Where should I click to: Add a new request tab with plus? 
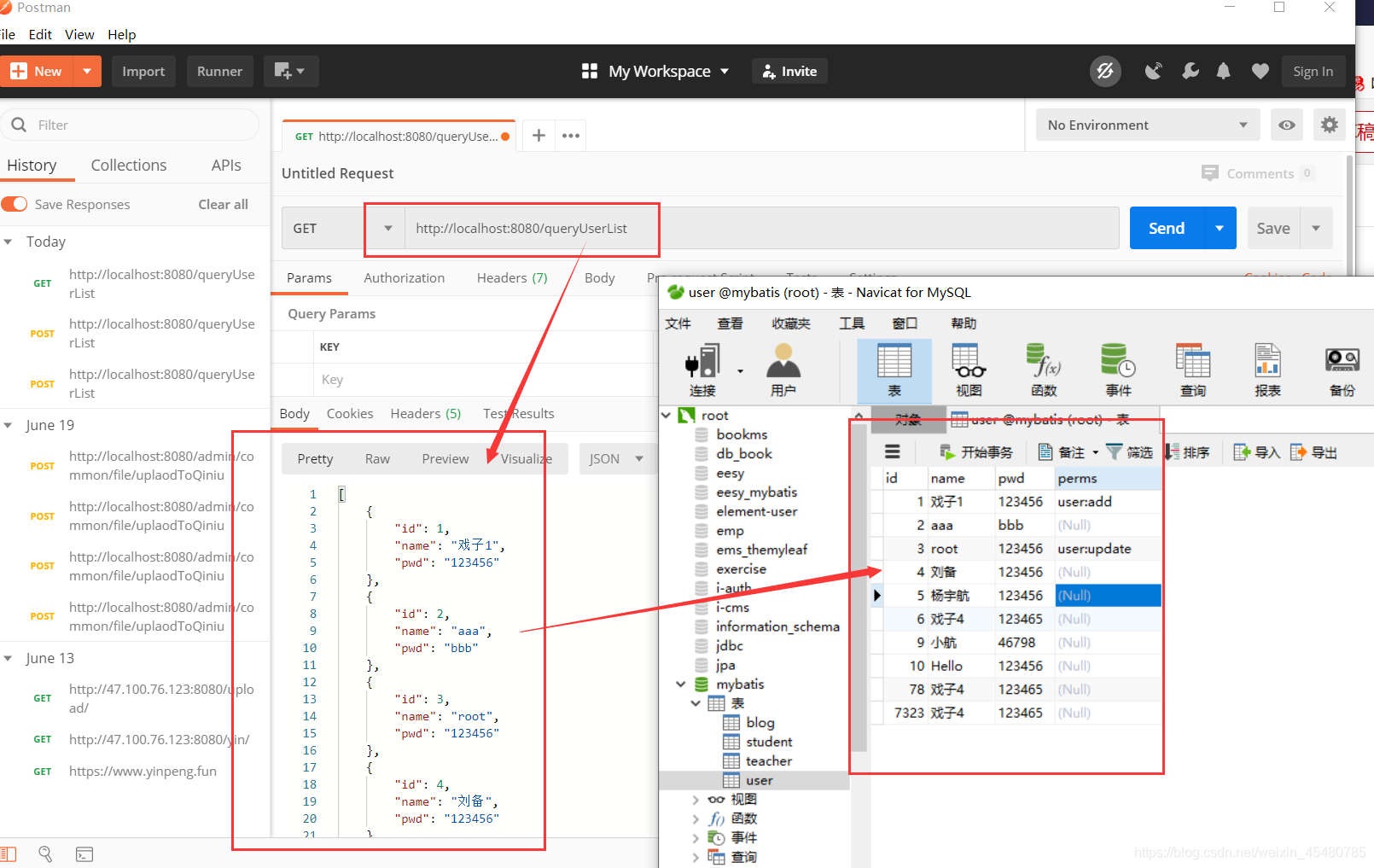pos(539,136)
